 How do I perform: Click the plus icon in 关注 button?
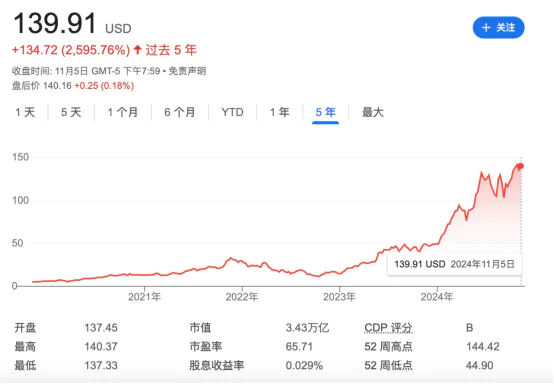coord(486,28)
